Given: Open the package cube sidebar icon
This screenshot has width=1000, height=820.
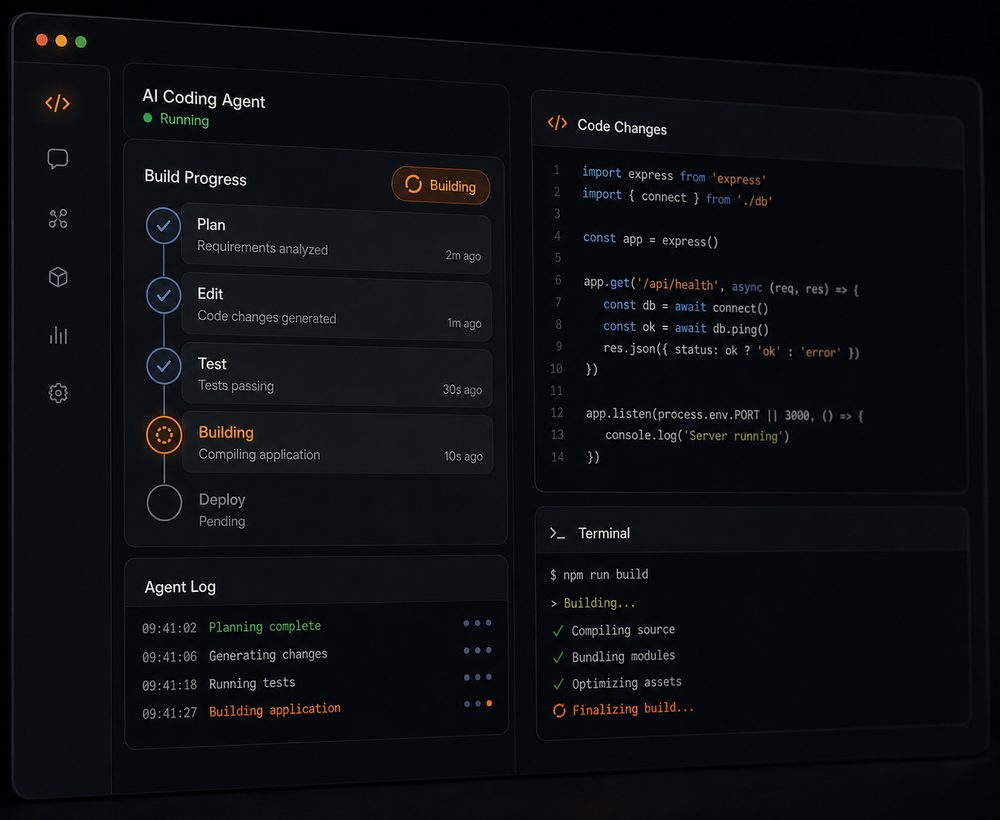Looking at the screenshot, I should (x=58, y=277).
